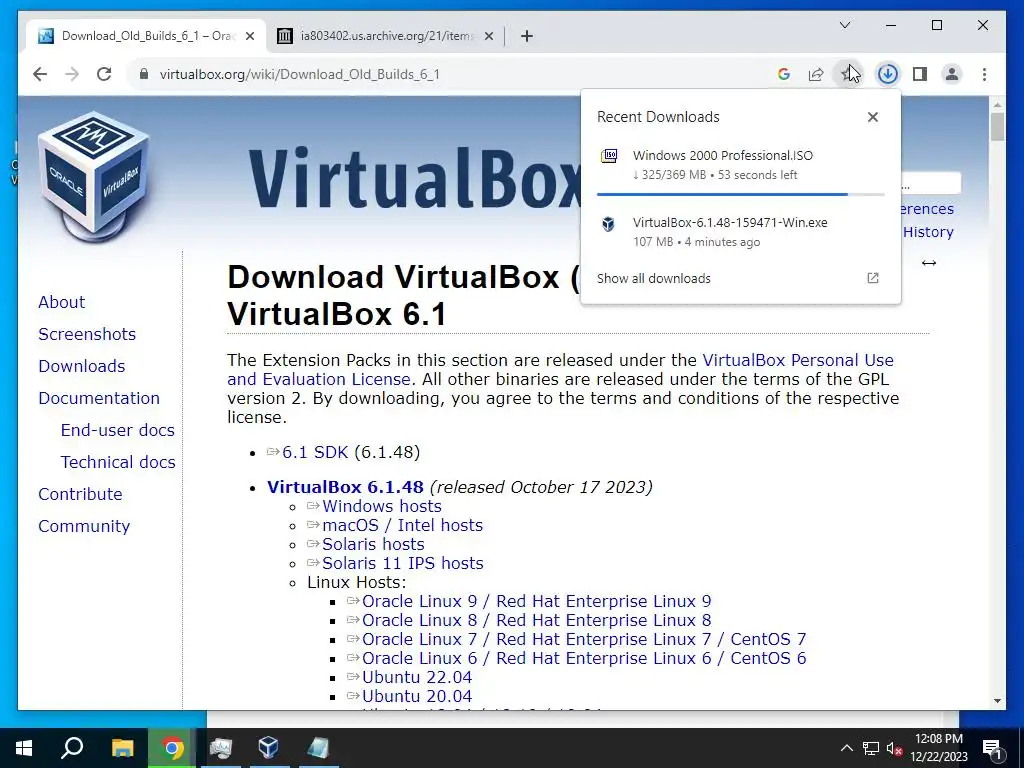
Task: Close the Download_Old_Builds_6_1 tab
Action: tap(249, 36)
